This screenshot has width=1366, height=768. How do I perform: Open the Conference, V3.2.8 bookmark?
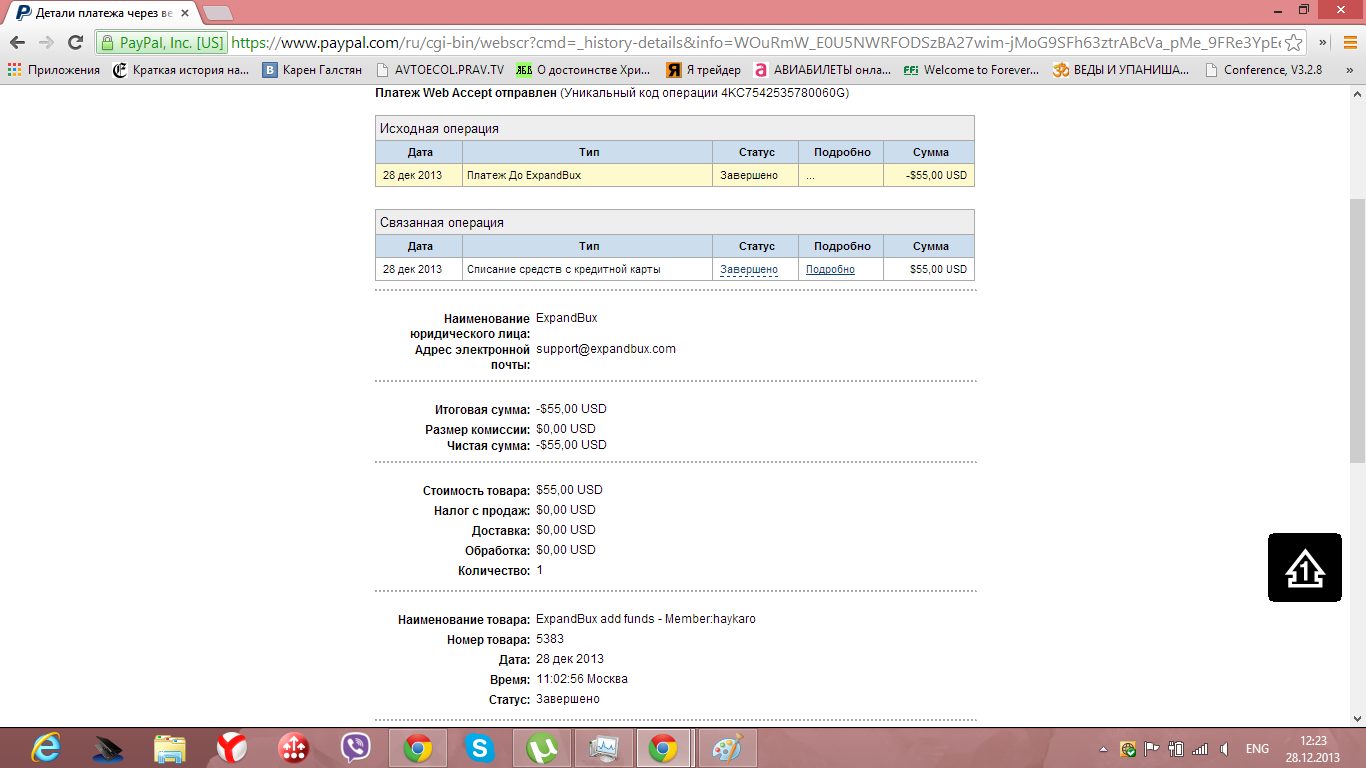click(1264, 70)
